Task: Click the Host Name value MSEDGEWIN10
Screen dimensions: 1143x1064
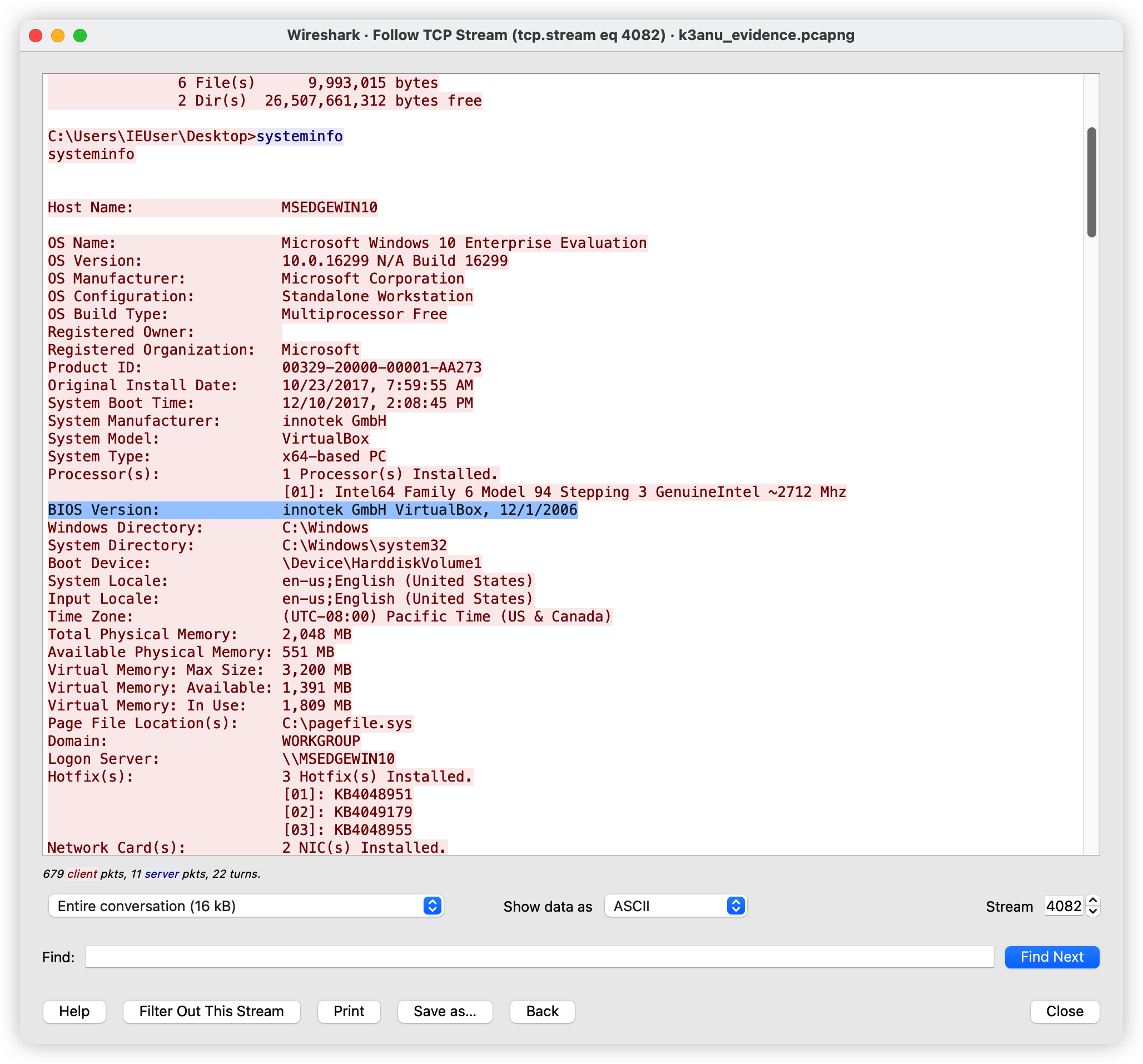Action: [330, 207]
